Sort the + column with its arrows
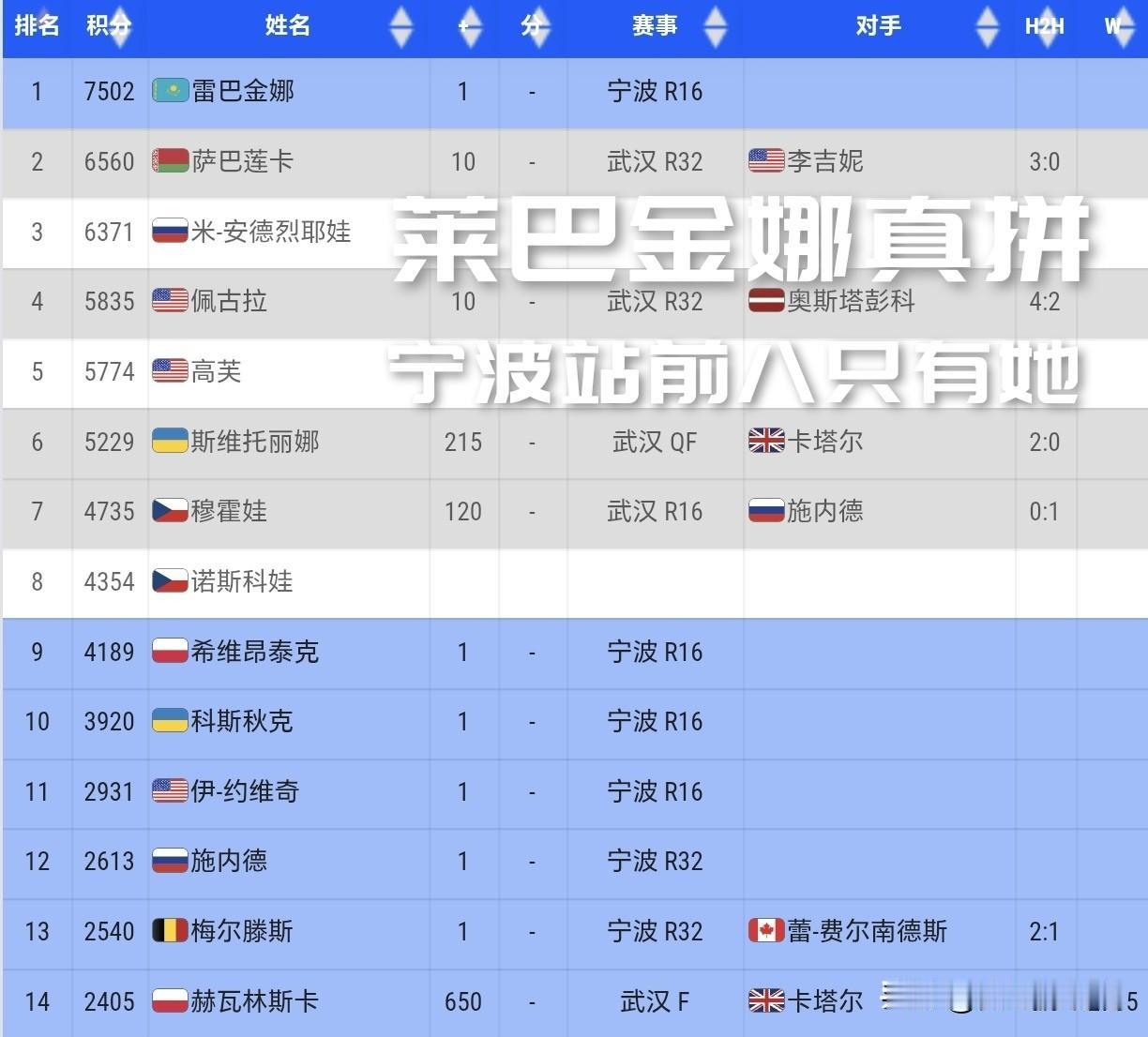Screen dimensions: 1148x1037 coord(470,26)
